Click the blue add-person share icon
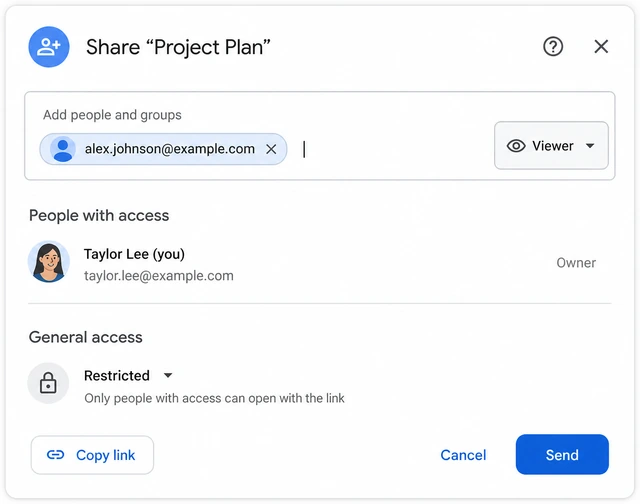This screenshot has width=640, height=504. pyautogui.click(x=49, y=47)
